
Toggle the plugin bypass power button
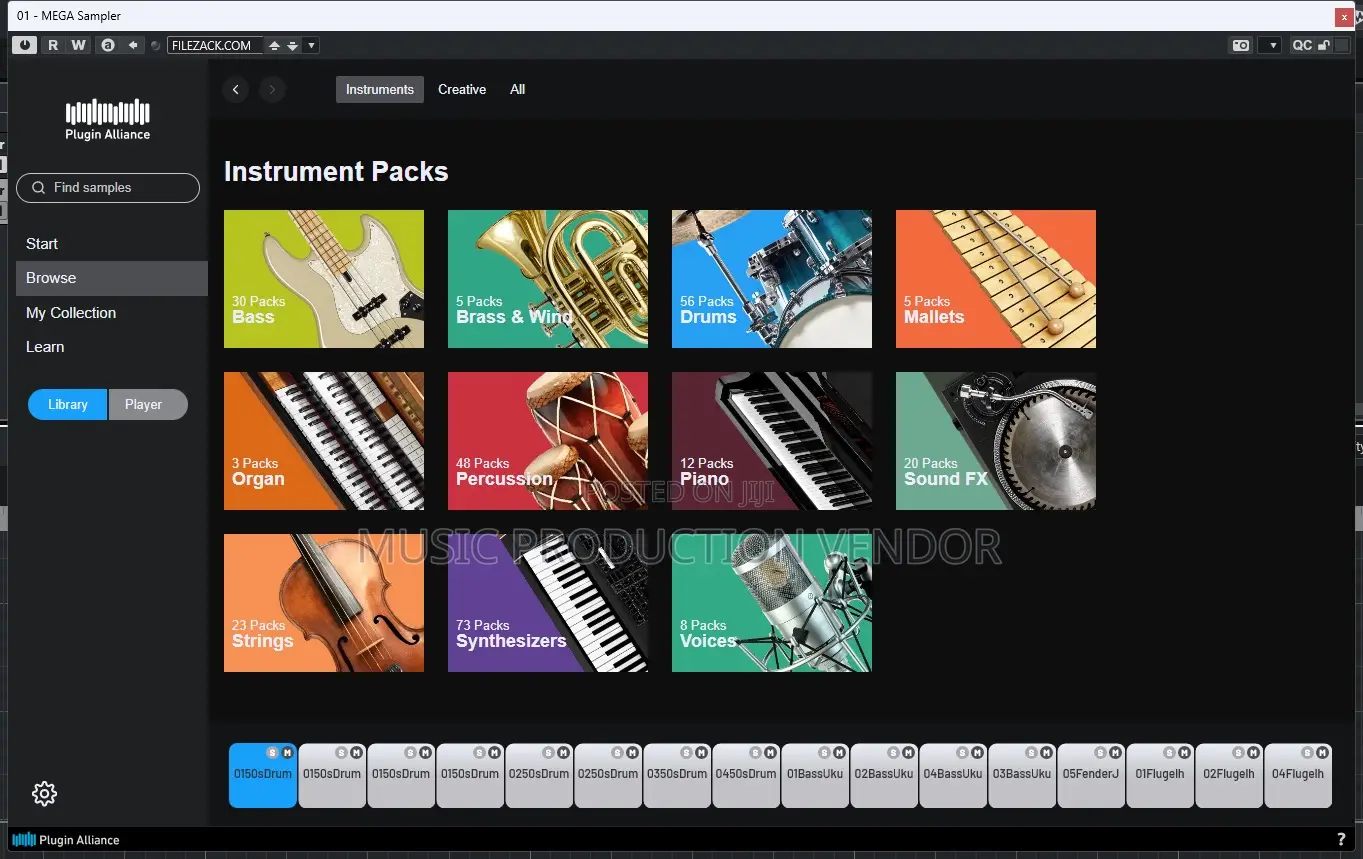click(x=25, y=45)
